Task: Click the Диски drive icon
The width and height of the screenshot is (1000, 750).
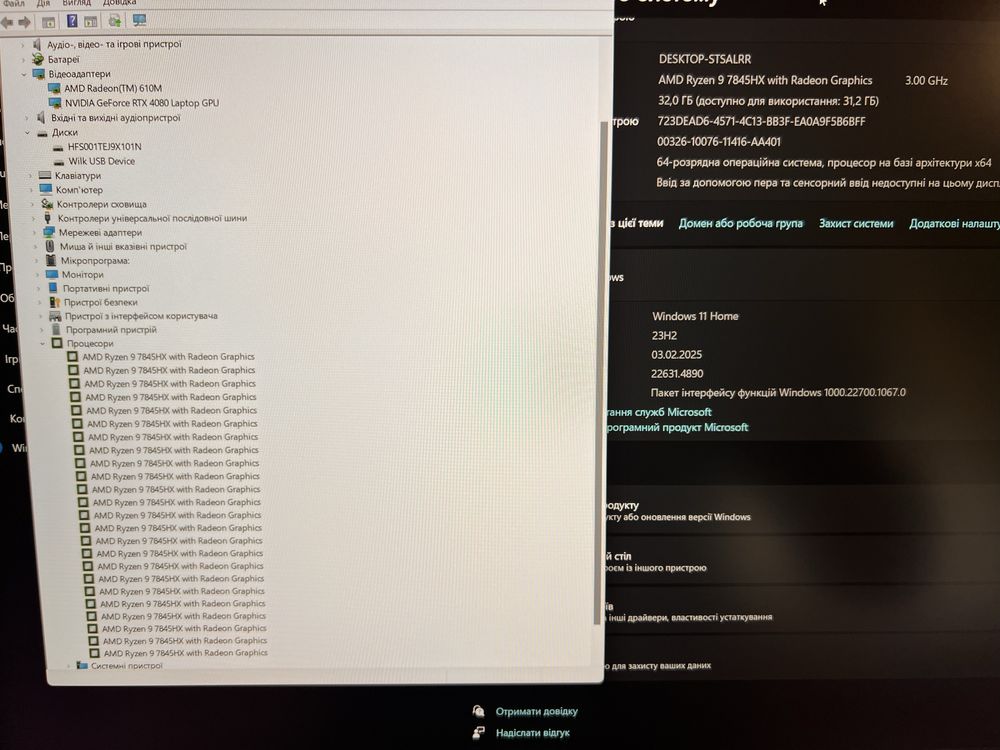Action: coord(43,133)
